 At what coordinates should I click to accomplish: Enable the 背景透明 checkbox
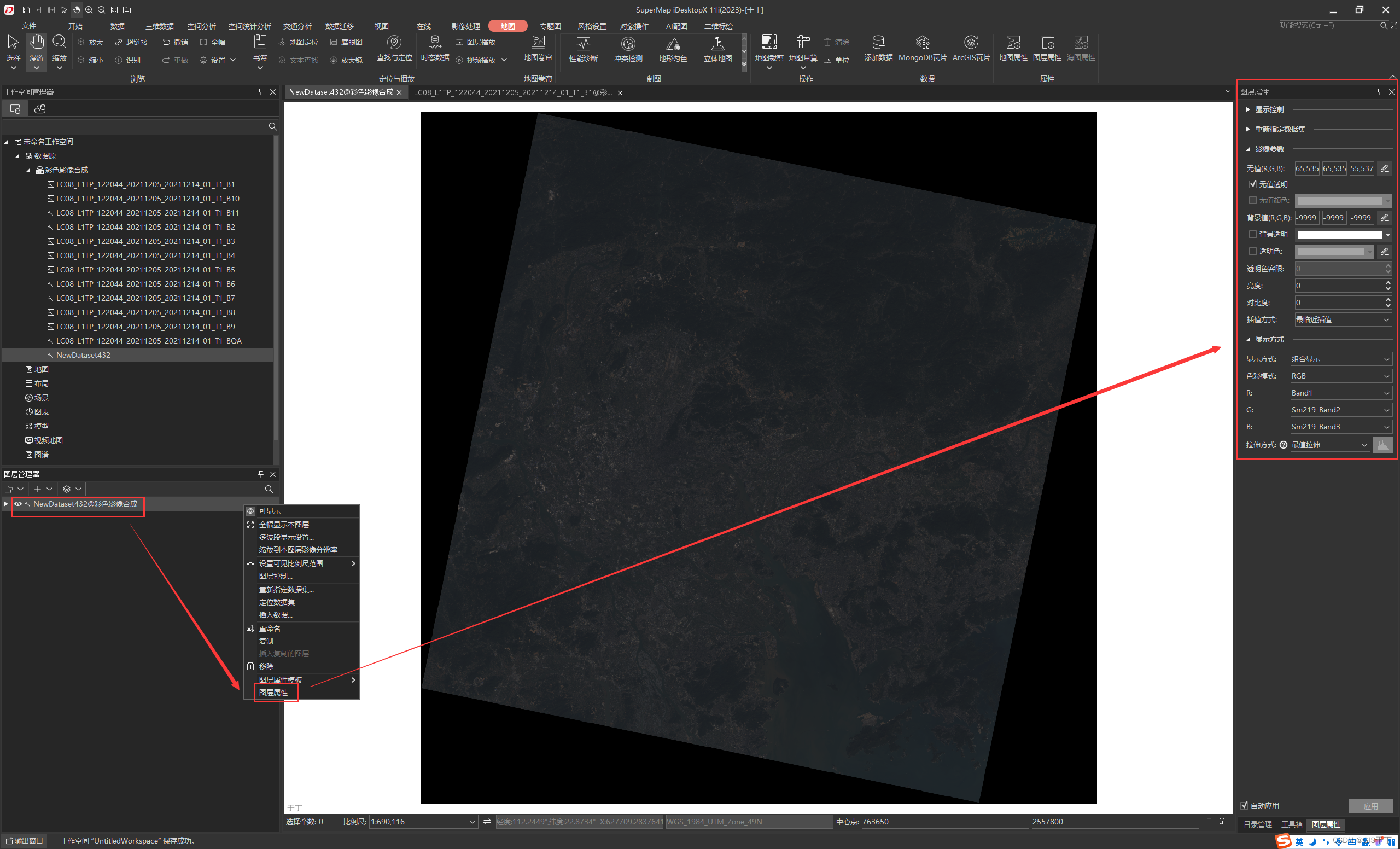coord(1253,234)
